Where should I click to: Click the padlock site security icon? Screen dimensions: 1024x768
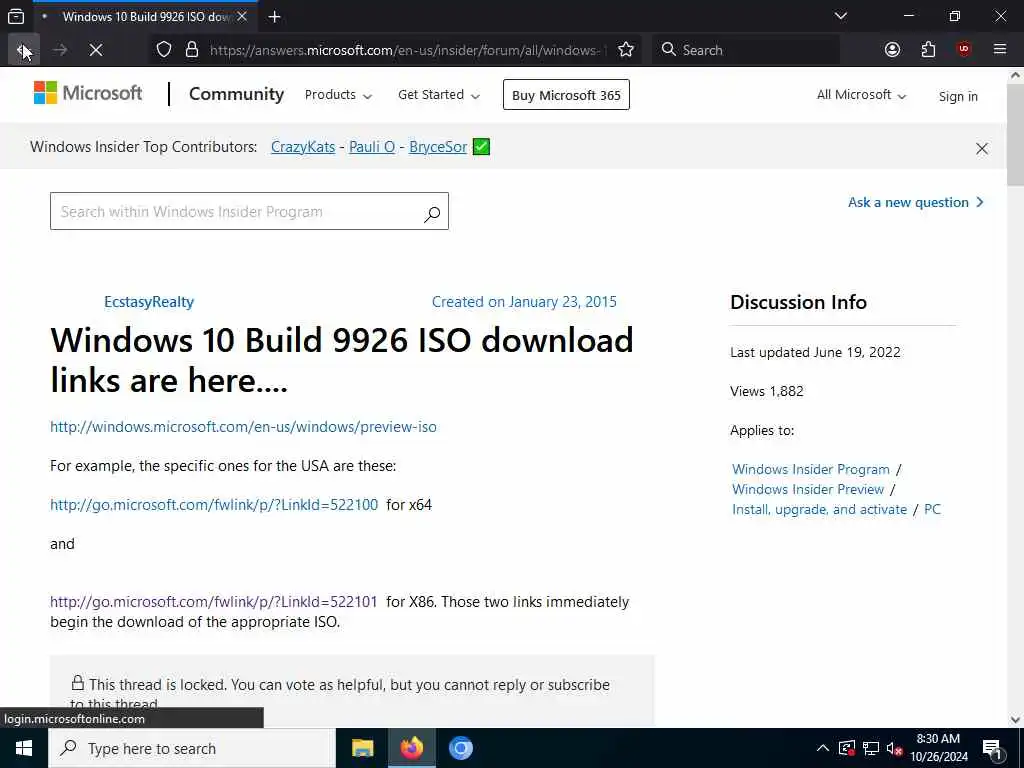(x=192, y=50)
